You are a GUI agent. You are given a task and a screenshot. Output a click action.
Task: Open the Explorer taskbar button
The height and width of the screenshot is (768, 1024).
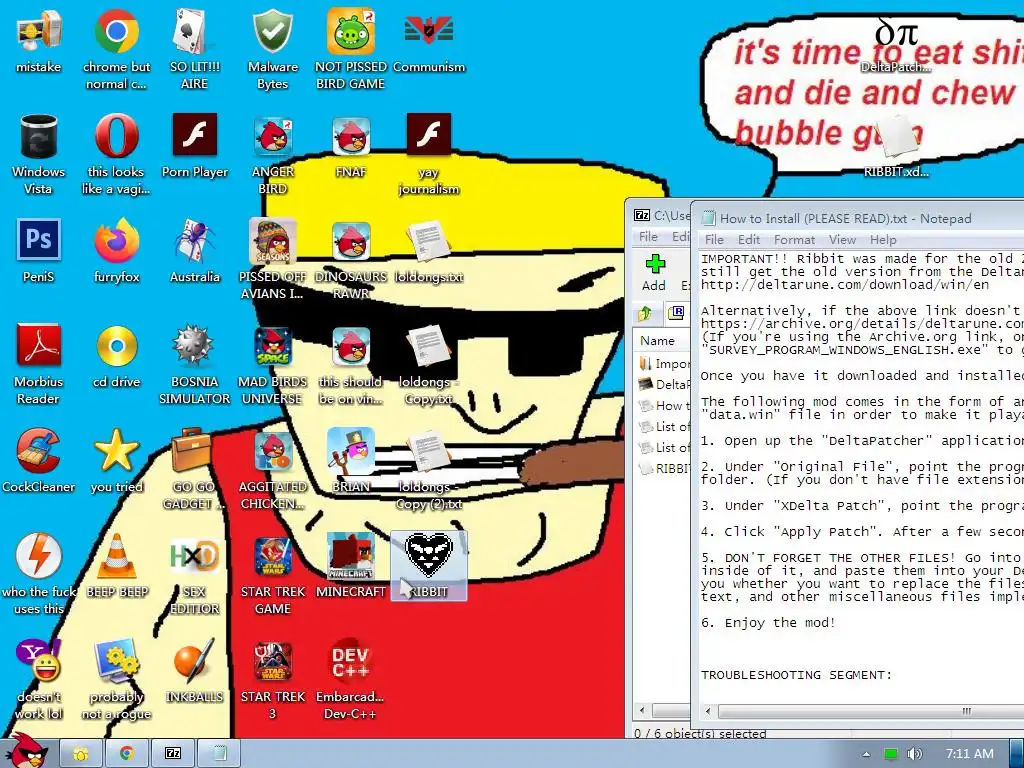[x=80, y=754]
